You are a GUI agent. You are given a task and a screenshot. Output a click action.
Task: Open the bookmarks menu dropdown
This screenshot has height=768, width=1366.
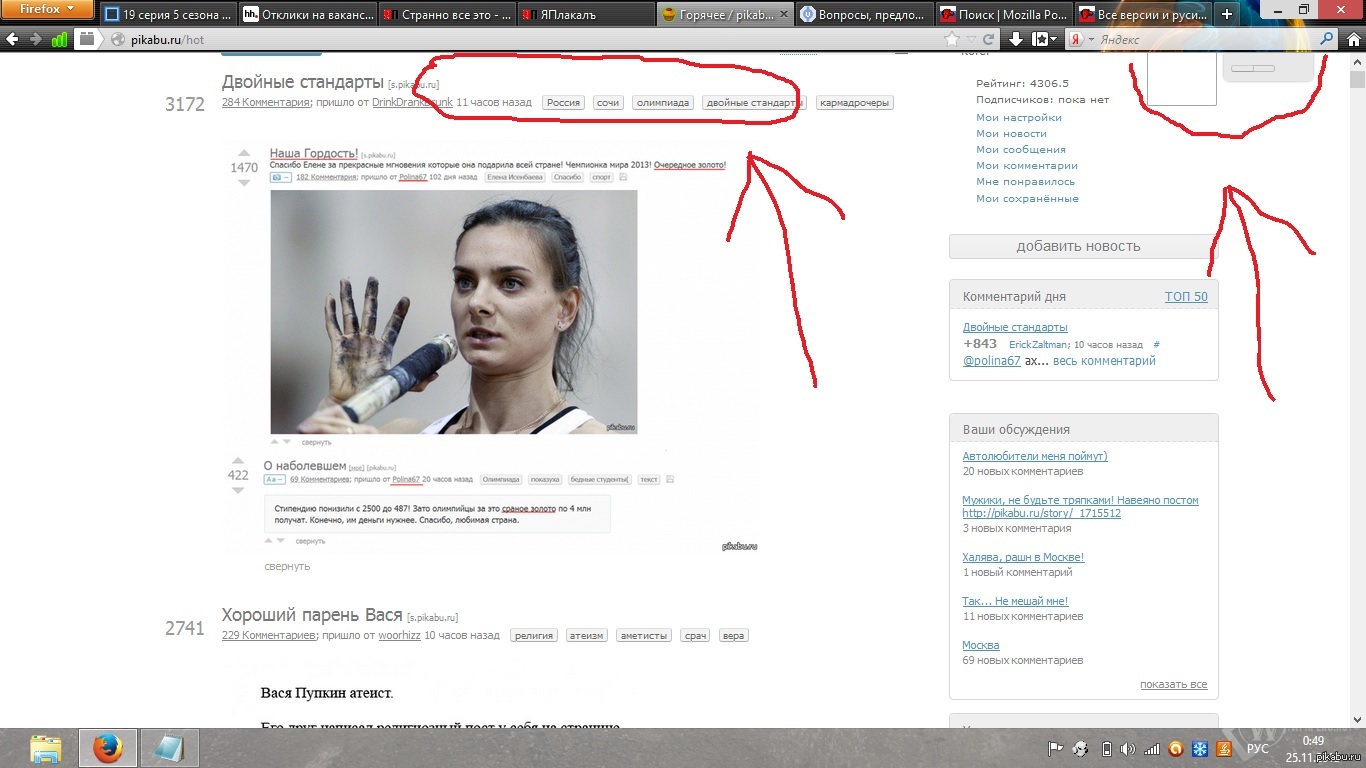pyautogui.click(x=1046, y=39)
